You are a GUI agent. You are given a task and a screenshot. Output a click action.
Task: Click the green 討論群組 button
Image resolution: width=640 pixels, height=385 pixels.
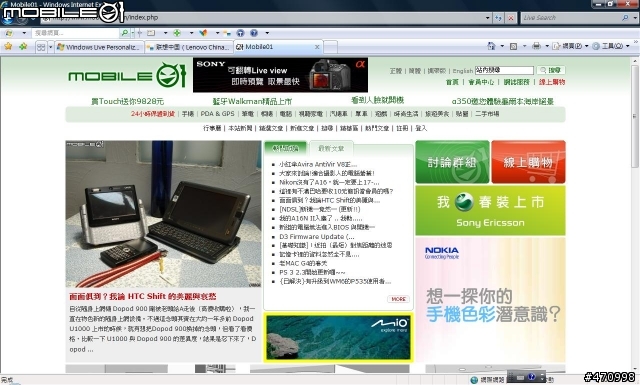point(452,162)
